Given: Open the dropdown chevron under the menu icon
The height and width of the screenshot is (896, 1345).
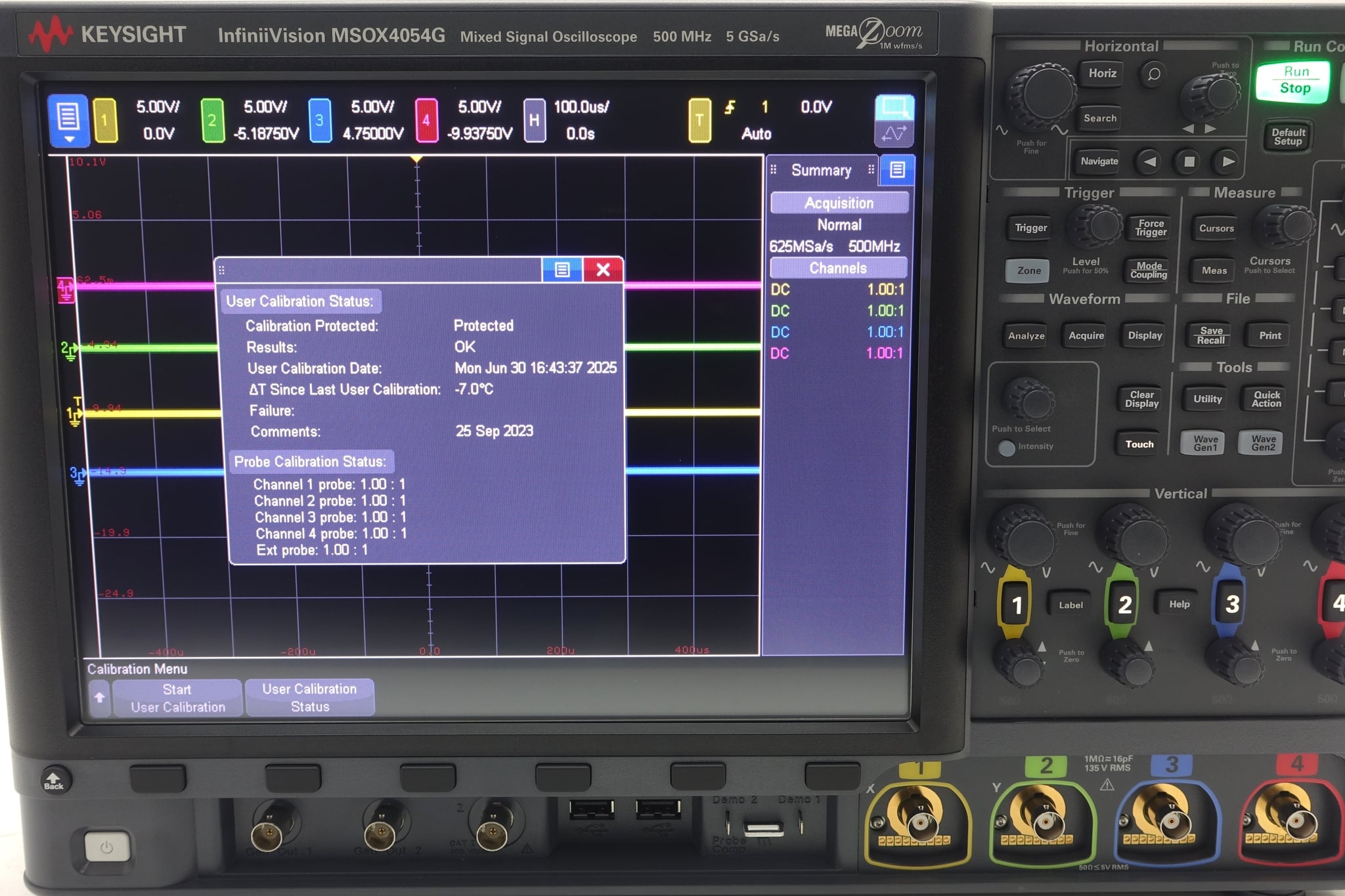Looking at the screenshot, I should (69, 138).
